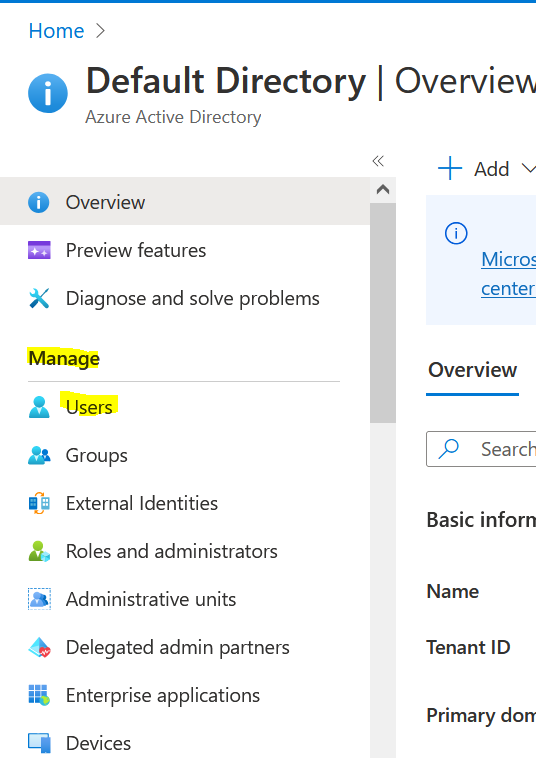Screen dimensions: 536x758
Task: Click the Manage section heading
Action: (x=64, y=358)
